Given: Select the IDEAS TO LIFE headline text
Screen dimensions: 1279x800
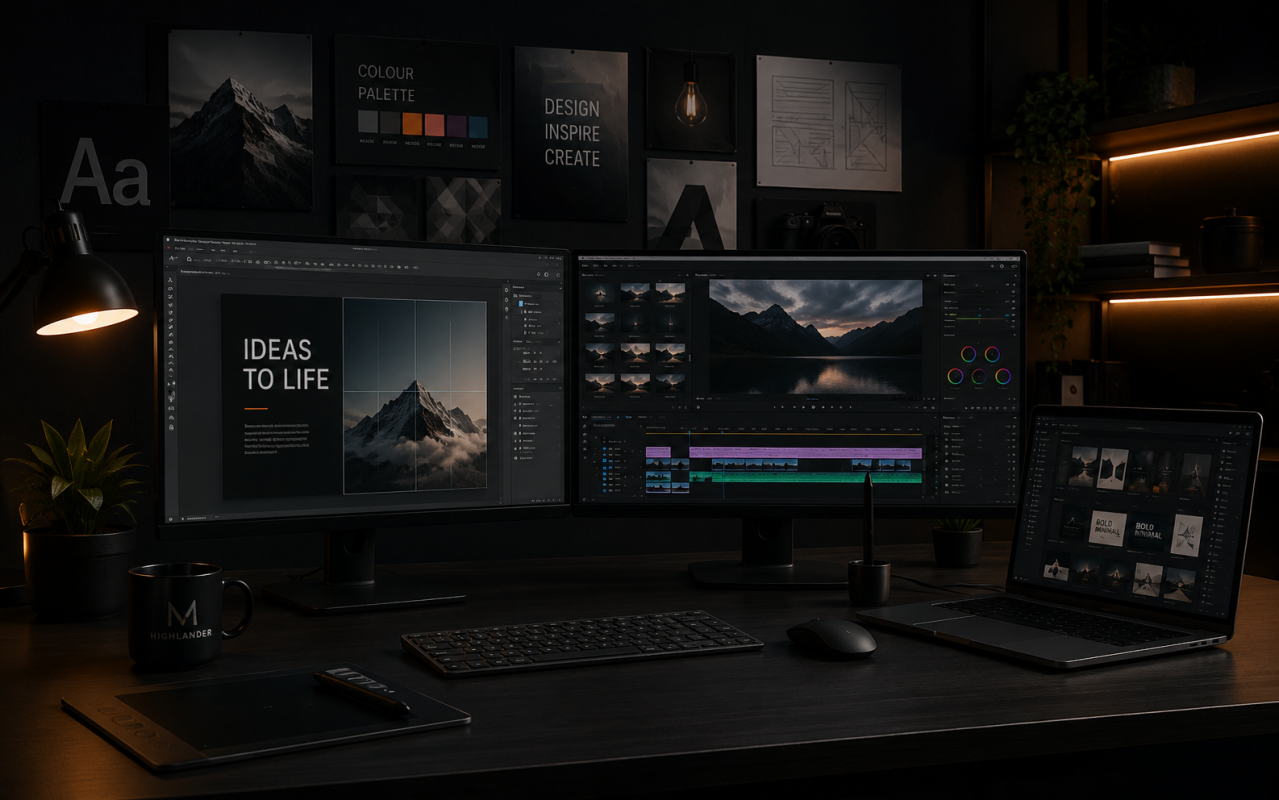Looking at the screenshot, I should click(286, 364).
